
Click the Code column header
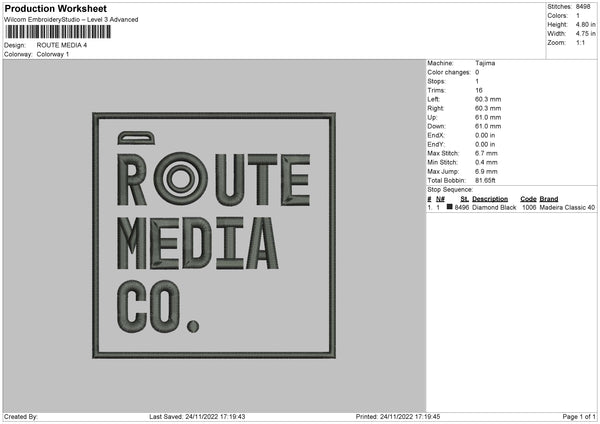[x=528, y=199]
